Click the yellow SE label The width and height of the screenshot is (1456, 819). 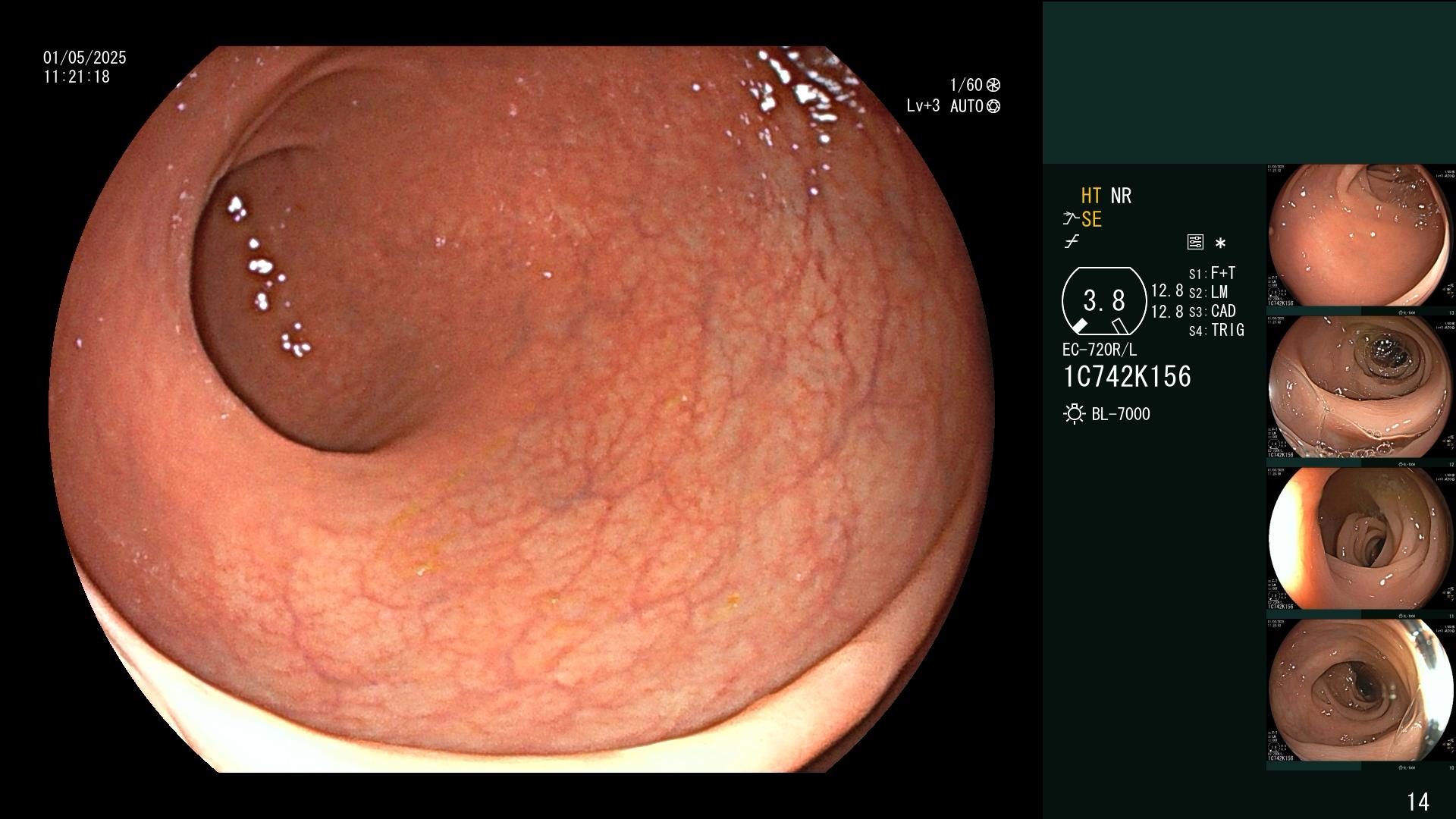tap(1091, 219)
